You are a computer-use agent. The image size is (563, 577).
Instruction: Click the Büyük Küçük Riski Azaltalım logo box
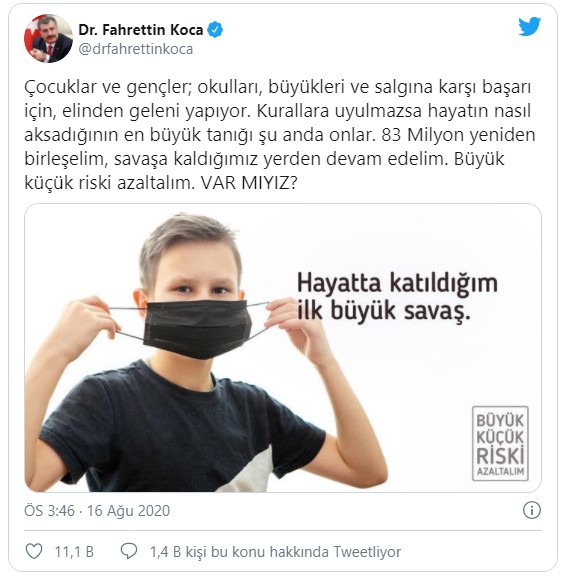click(x=500, y=443)
